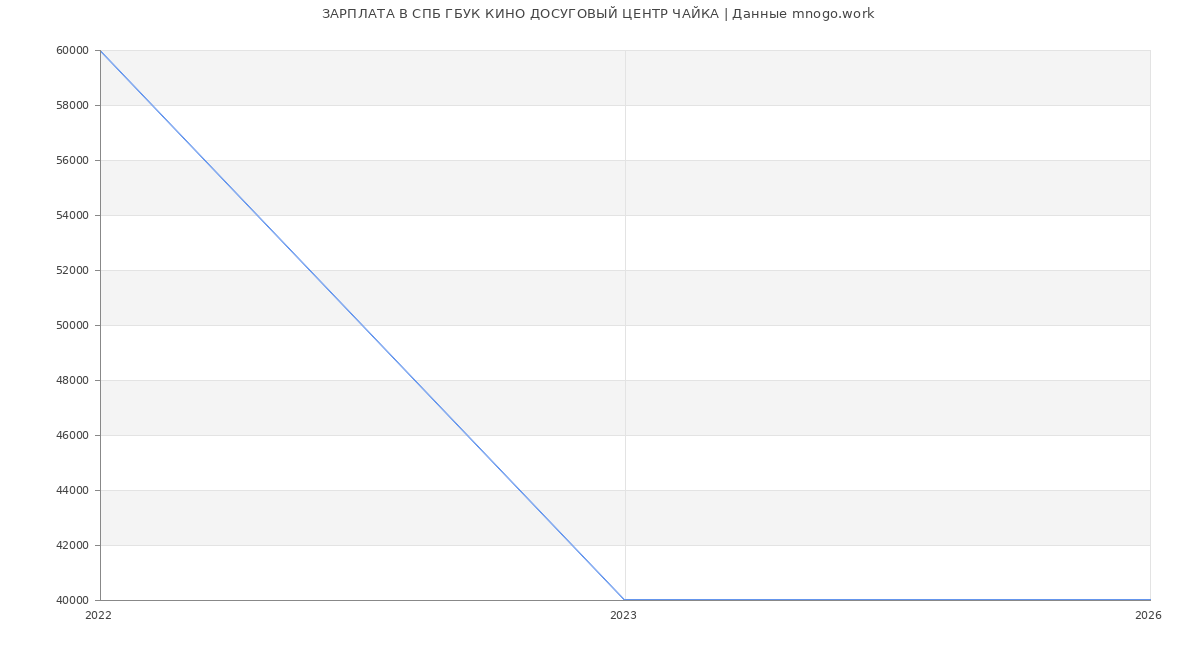This screenshot has height=650, width=1200.
Task: Click the chart title text at the top
Action: (598, 14)
